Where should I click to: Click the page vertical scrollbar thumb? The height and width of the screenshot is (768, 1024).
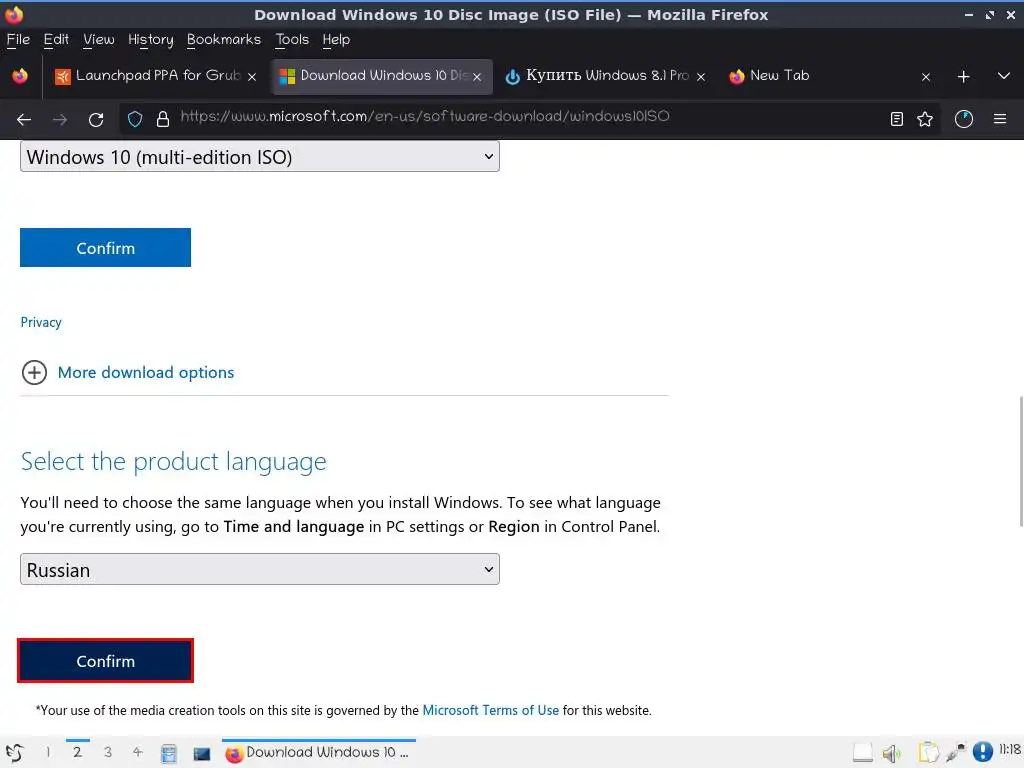(1021, 461)
